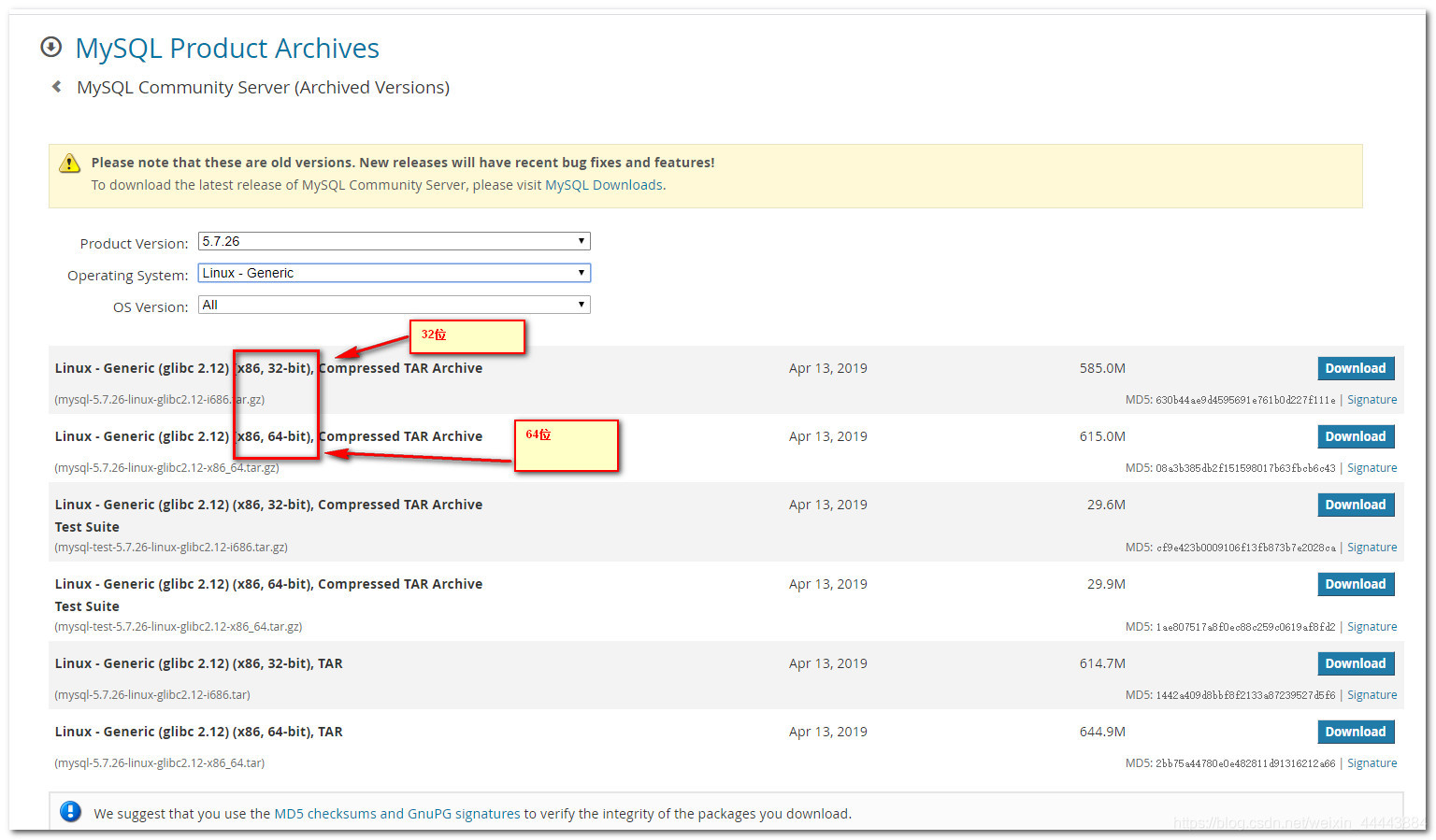Click the download circle icon beside MySQL Product Archives
Image resolution: width=1436 pixels, height=840 pixels.
click(x=50, y=47)
